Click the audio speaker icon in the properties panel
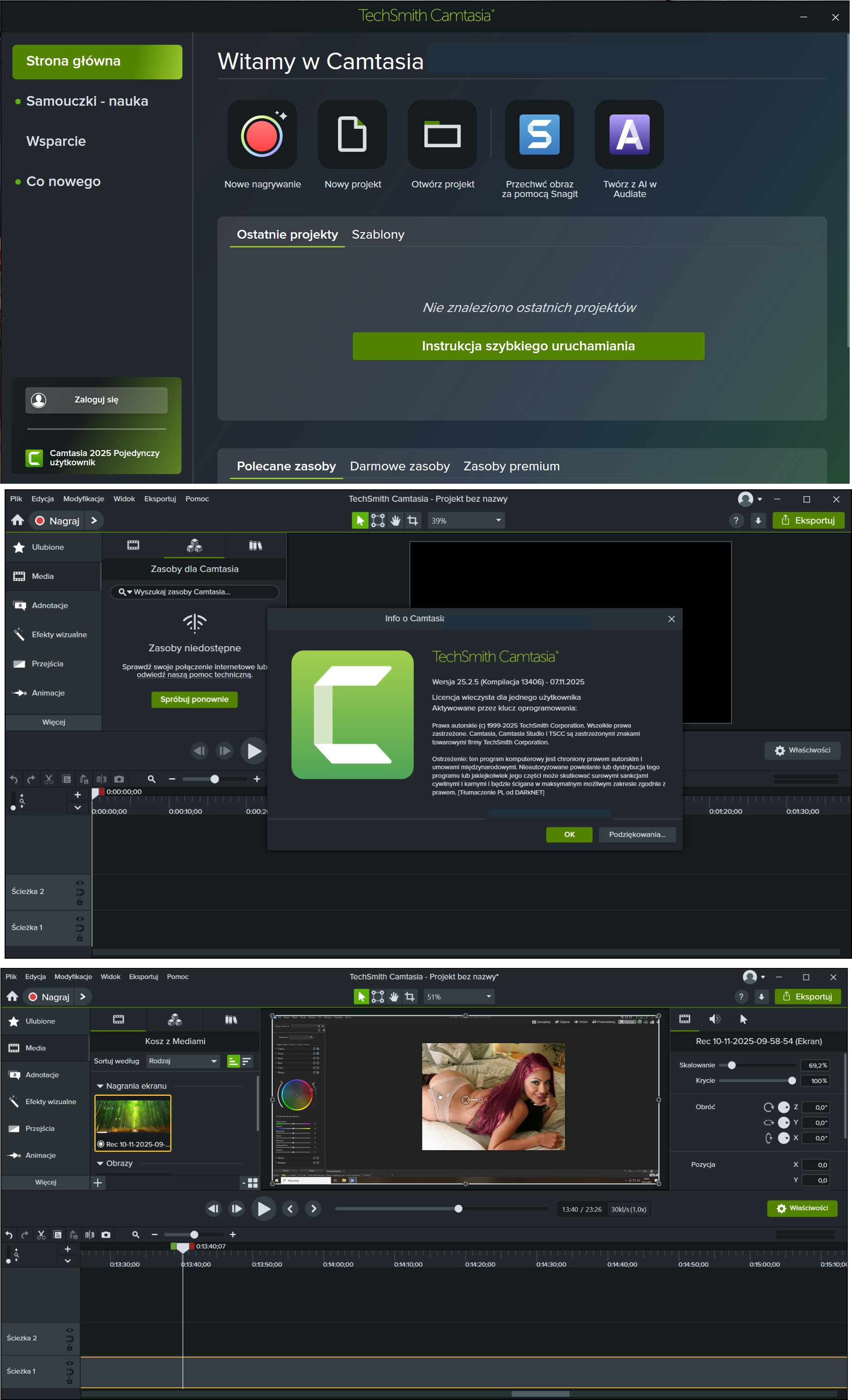Image resolution: width=852 pixels, height=1400 pixels. (x=714, y=1019)
